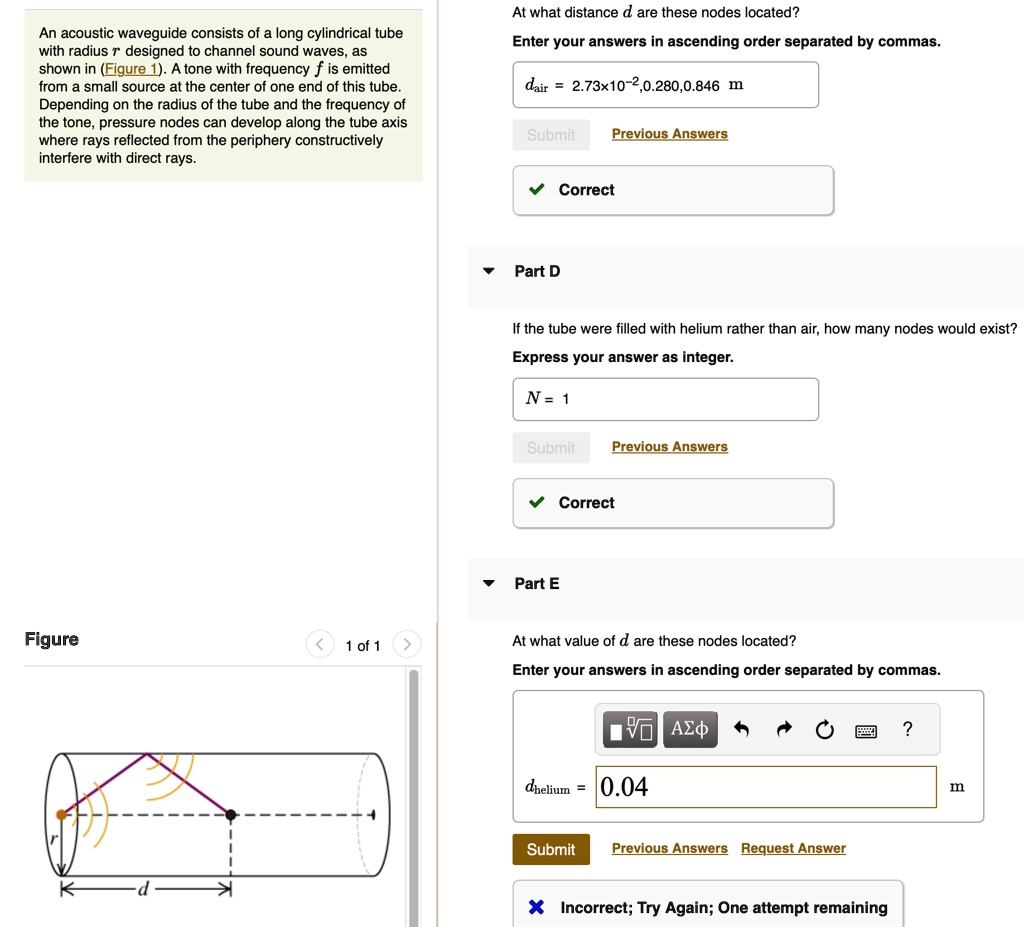
Task: Collapse the Part D section
Action: click(489, 270)
